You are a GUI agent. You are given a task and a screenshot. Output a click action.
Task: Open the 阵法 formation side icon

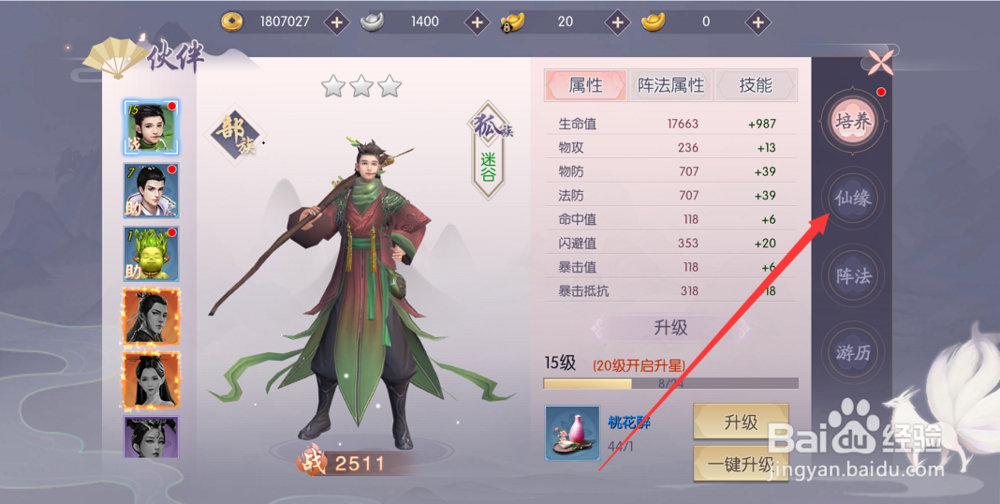(x=853, y=276)
